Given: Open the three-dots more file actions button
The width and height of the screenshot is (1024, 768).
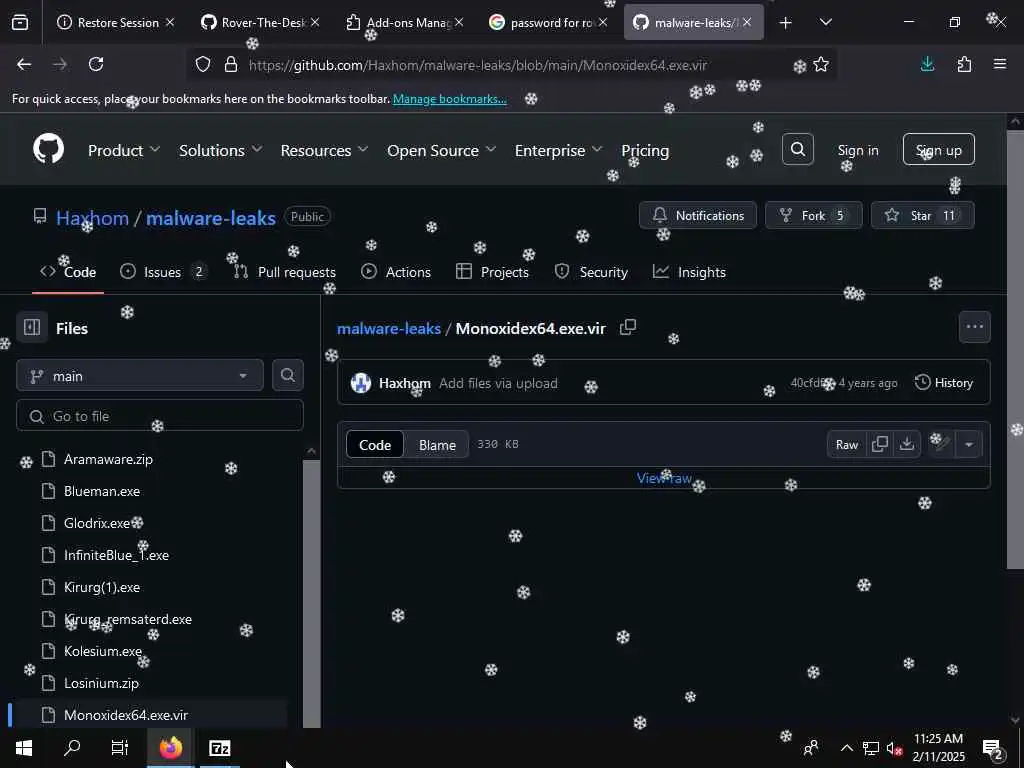Looking at the screenshot, I should 974,327.
